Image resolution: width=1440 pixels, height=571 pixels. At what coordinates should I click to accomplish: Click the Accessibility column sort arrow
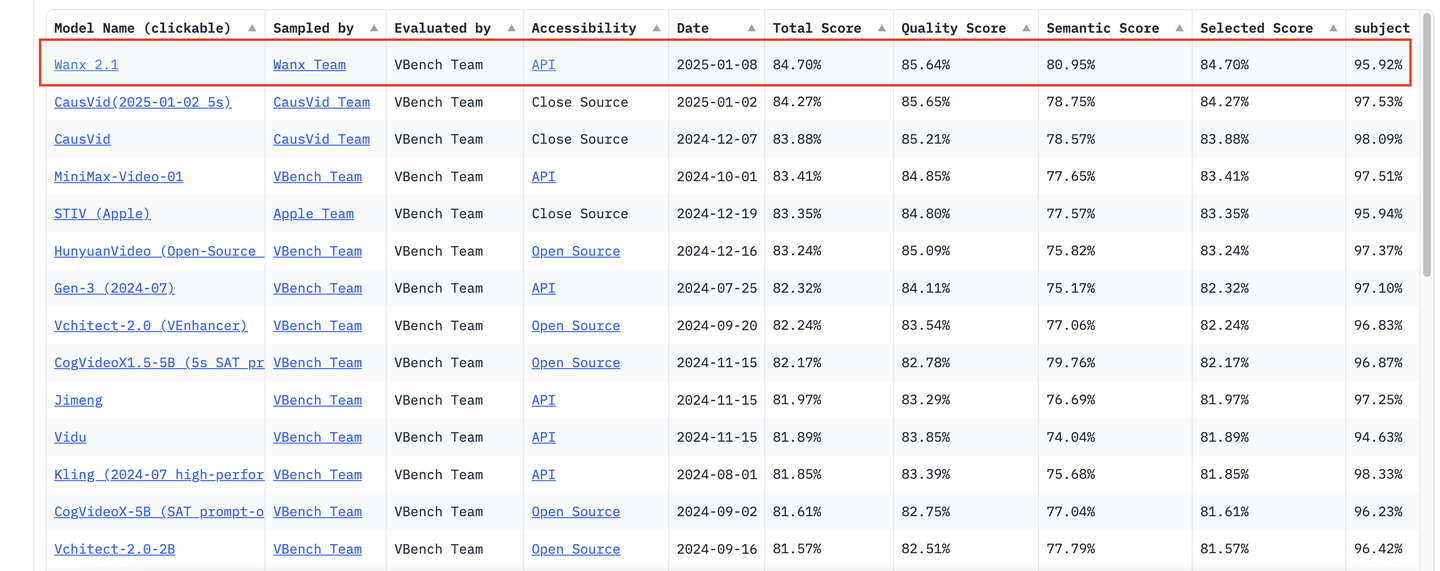(x=656, y=28)
